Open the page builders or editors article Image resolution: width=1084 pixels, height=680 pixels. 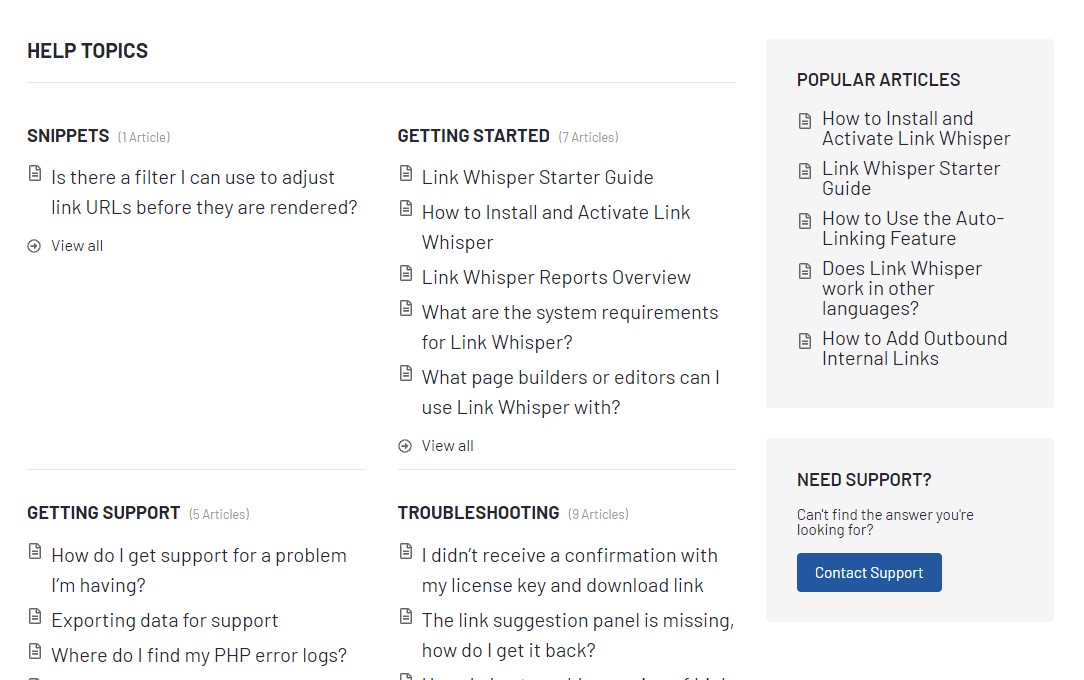(570, 392)
